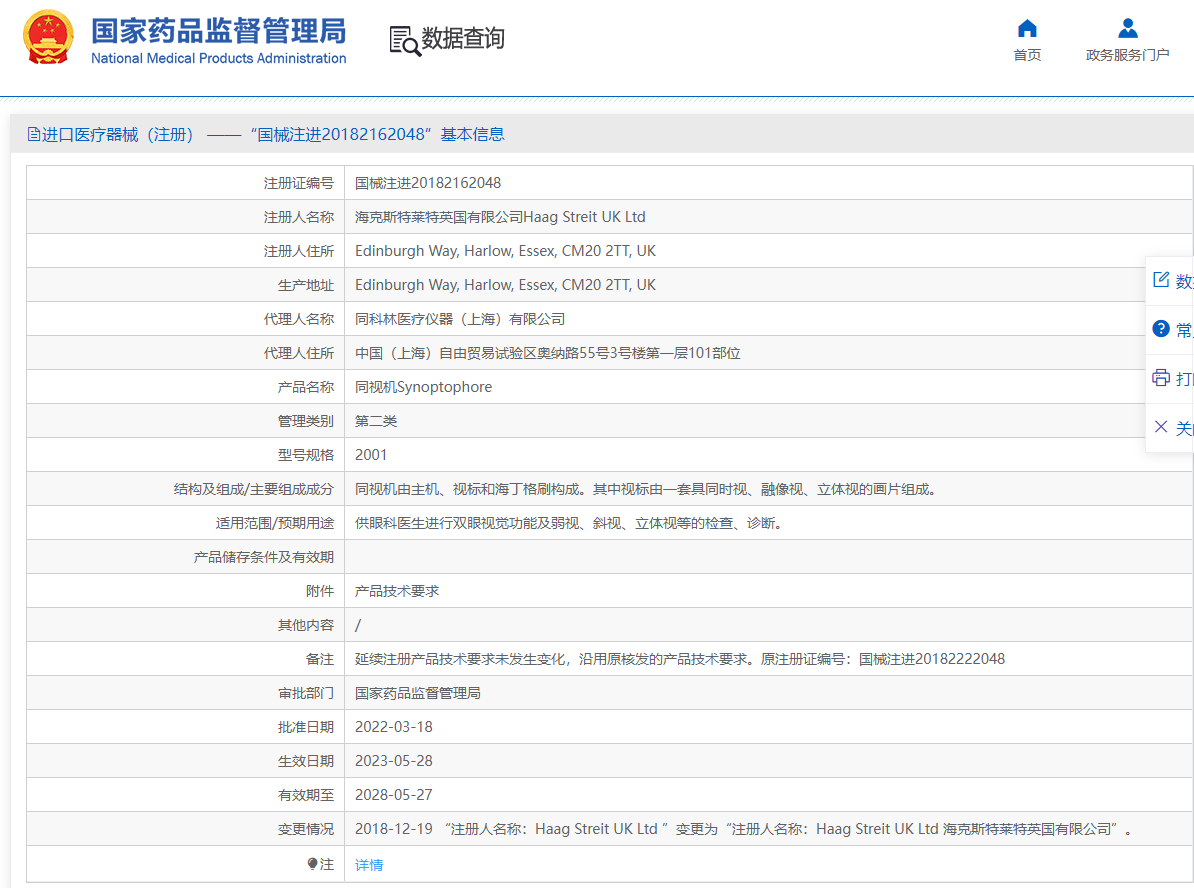This screenshot has height=888, width=1194.
Task: Click the national emblem logo
Action: tap(48, 37)
